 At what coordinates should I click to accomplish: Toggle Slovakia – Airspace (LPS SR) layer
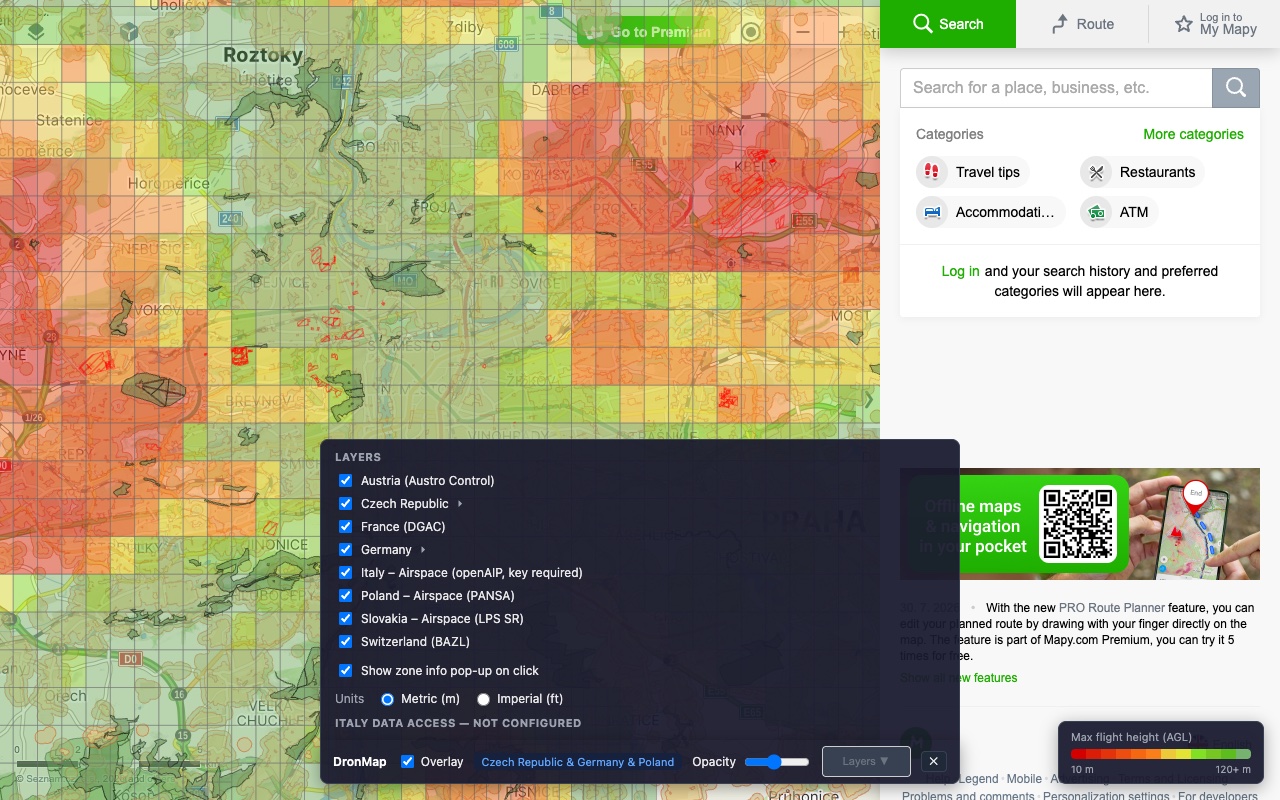346,619
